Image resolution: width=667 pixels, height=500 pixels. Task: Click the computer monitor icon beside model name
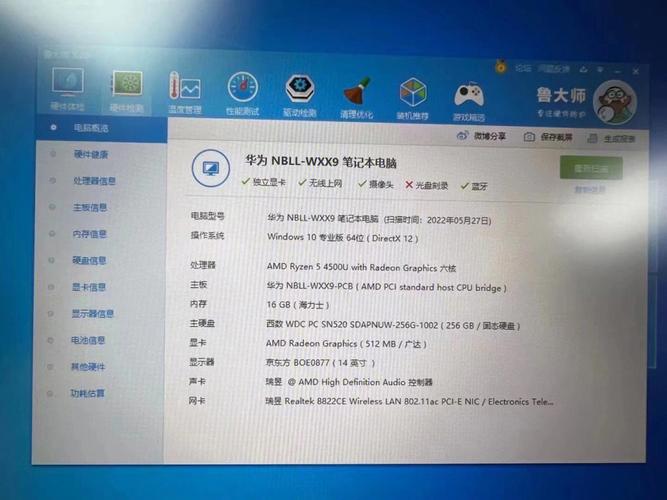211,169
